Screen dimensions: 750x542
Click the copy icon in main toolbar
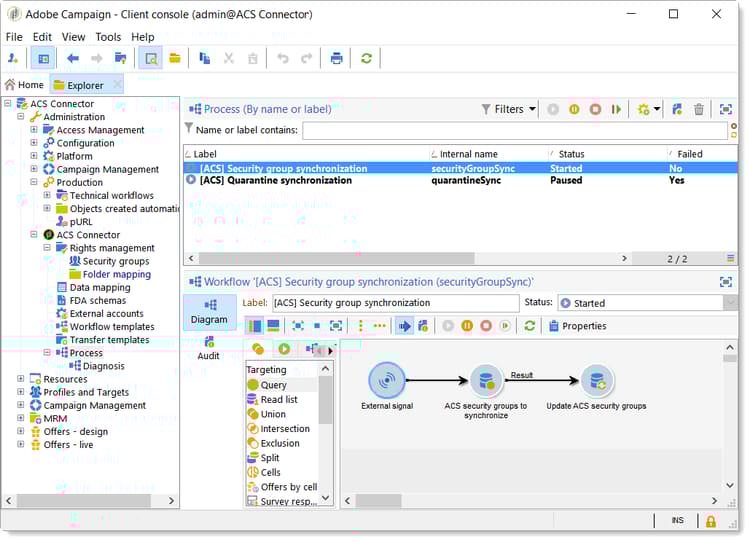(204, 58)
